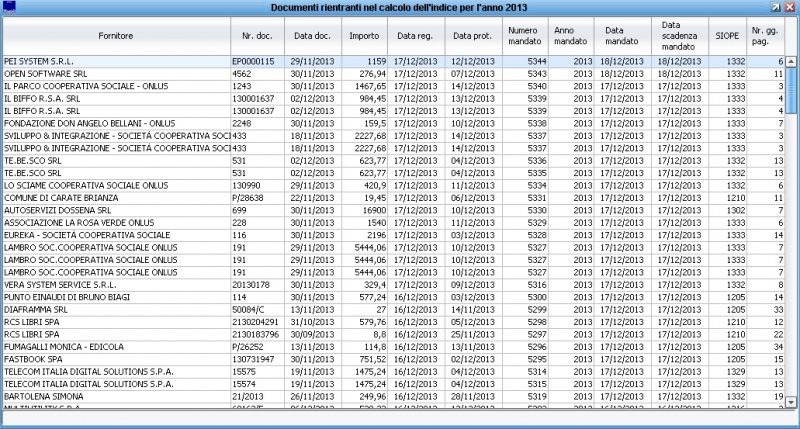Click scrollbar up arrow button

point(791,62)
